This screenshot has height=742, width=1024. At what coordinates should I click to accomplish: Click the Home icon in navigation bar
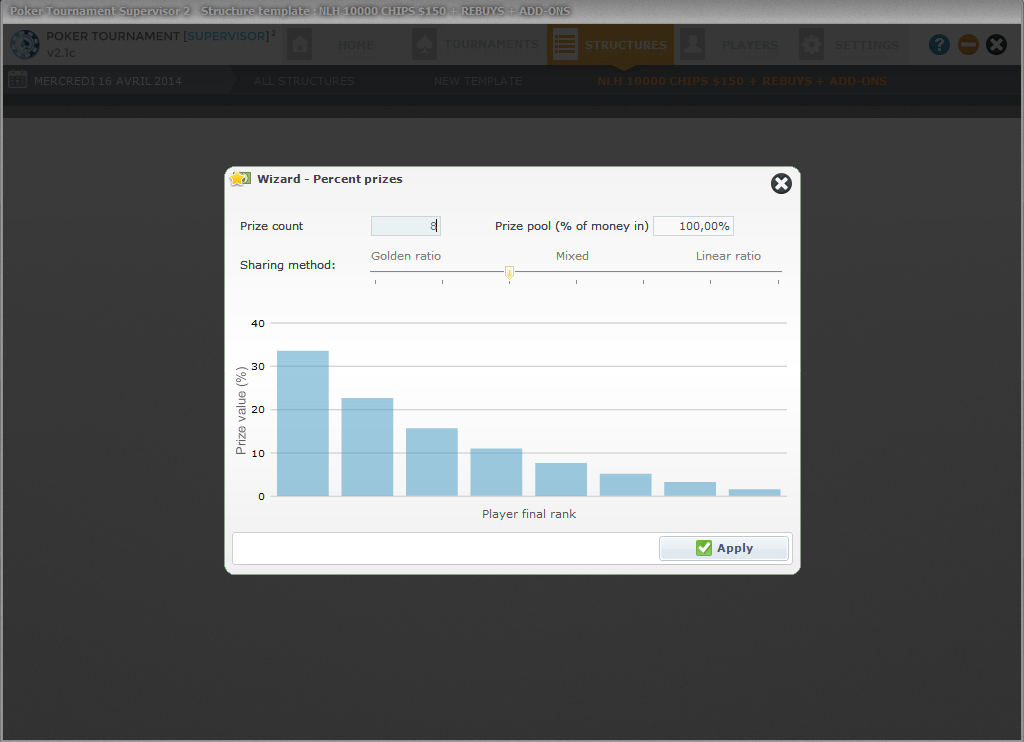[299, 45]
